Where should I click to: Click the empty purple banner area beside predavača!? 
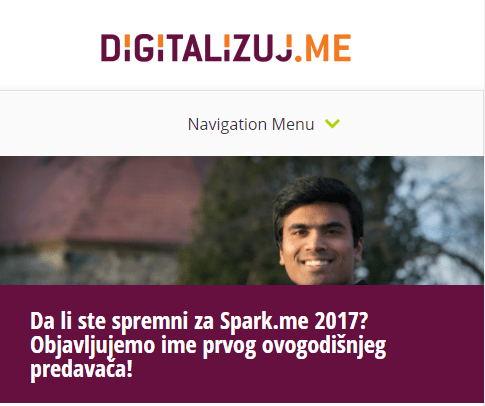[x=300, y=373]
